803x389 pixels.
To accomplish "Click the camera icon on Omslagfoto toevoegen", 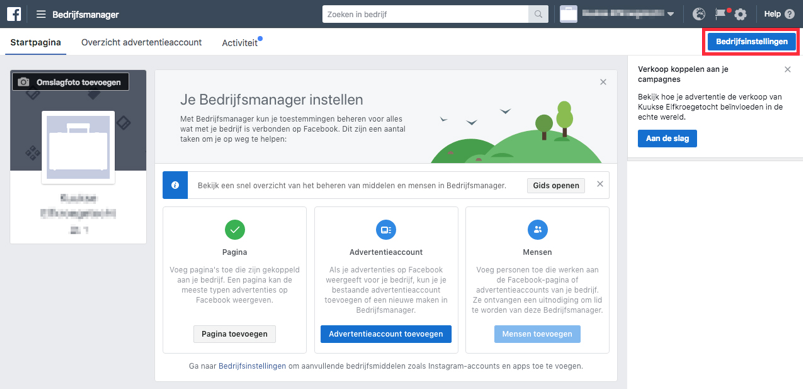I will click(24, 82).
